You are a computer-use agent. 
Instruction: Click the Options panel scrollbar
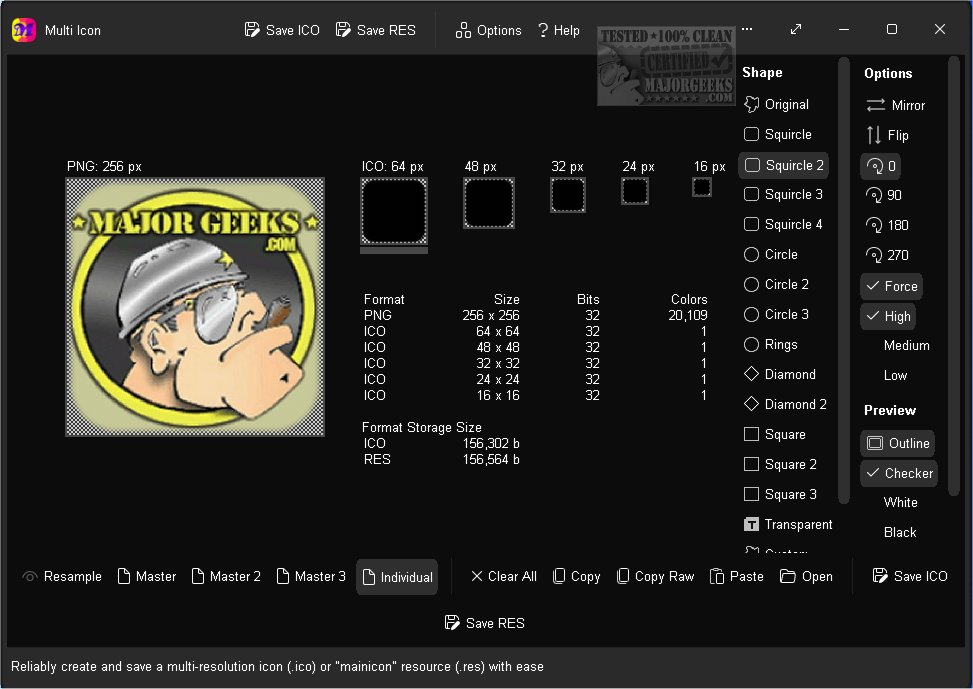tap(954, 276)
